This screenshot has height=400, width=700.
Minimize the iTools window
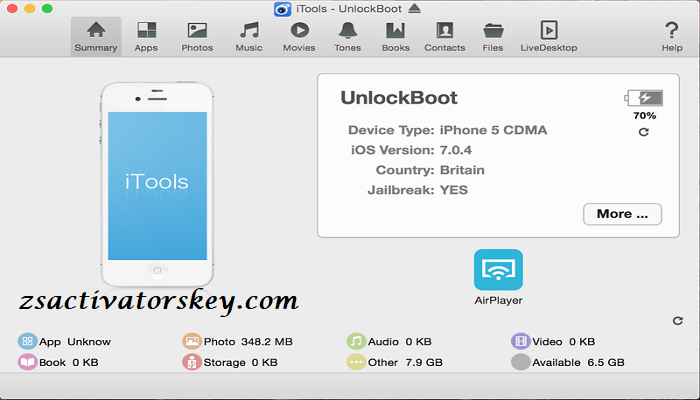click(29, 8)
